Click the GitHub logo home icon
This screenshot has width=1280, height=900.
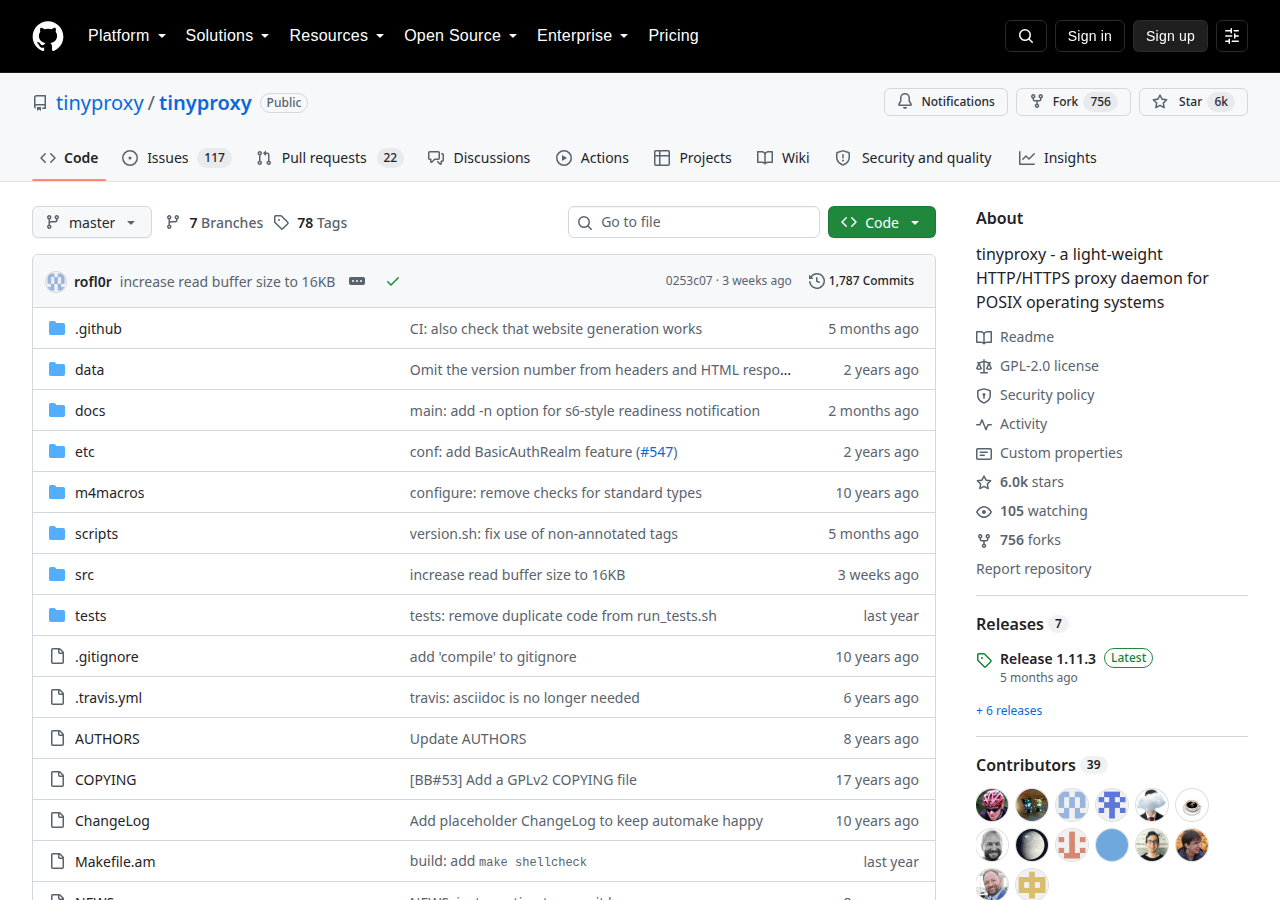(48, 36)
